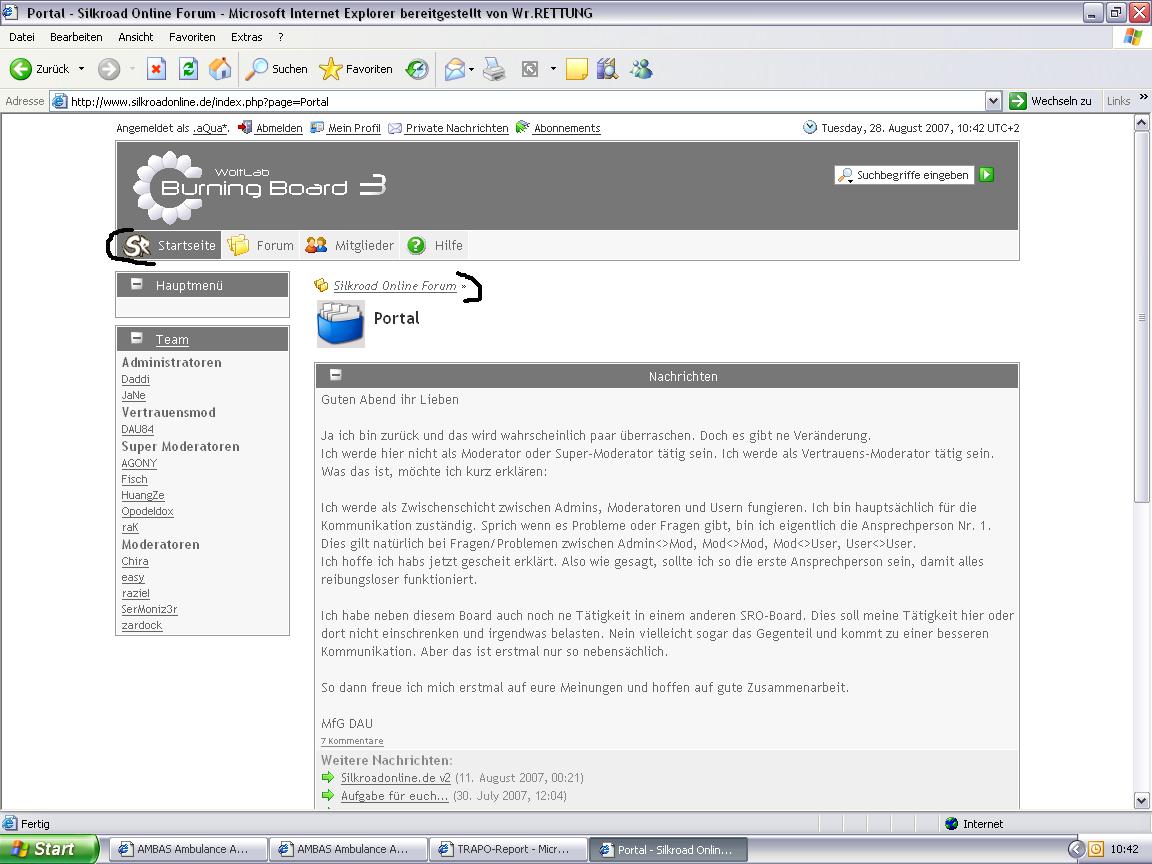Open the browser Home page icon
1152x864 pixels.
pyautogui.click(x=220, y=69)
